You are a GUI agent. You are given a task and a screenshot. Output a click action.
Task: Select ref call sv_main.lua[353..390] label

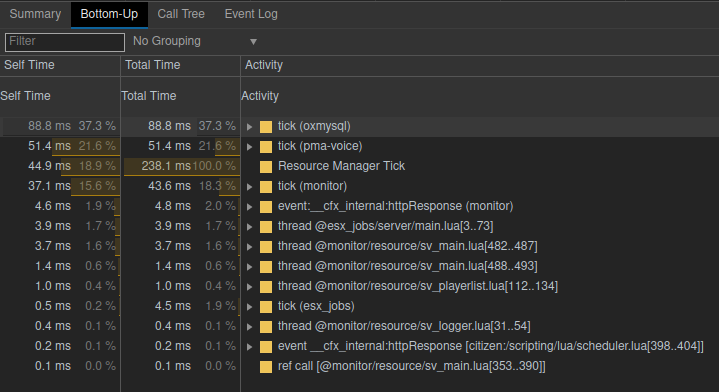tap(412, 366)
